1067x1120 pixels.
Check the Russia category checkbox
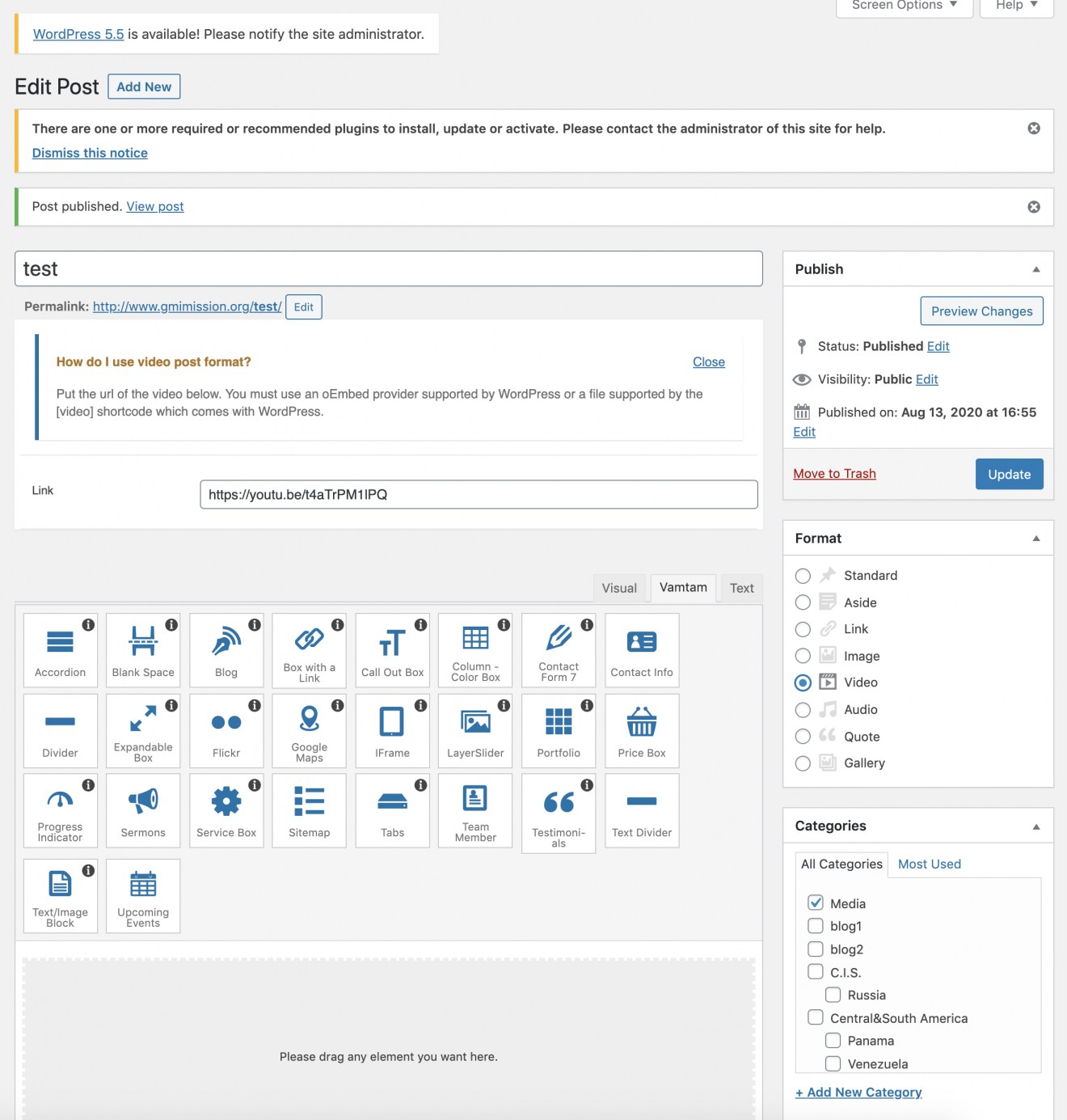click(x=833, y=995)
